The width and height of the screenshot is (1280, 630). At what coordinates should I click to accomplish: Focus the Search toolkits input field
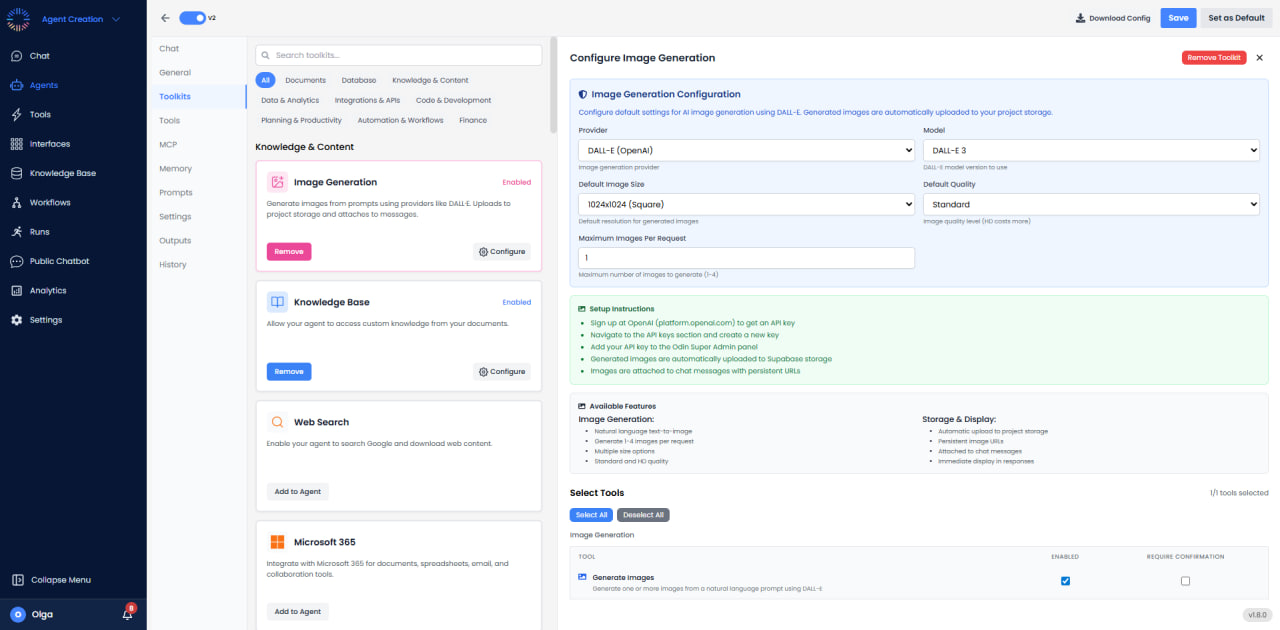[x=400, y=55]
